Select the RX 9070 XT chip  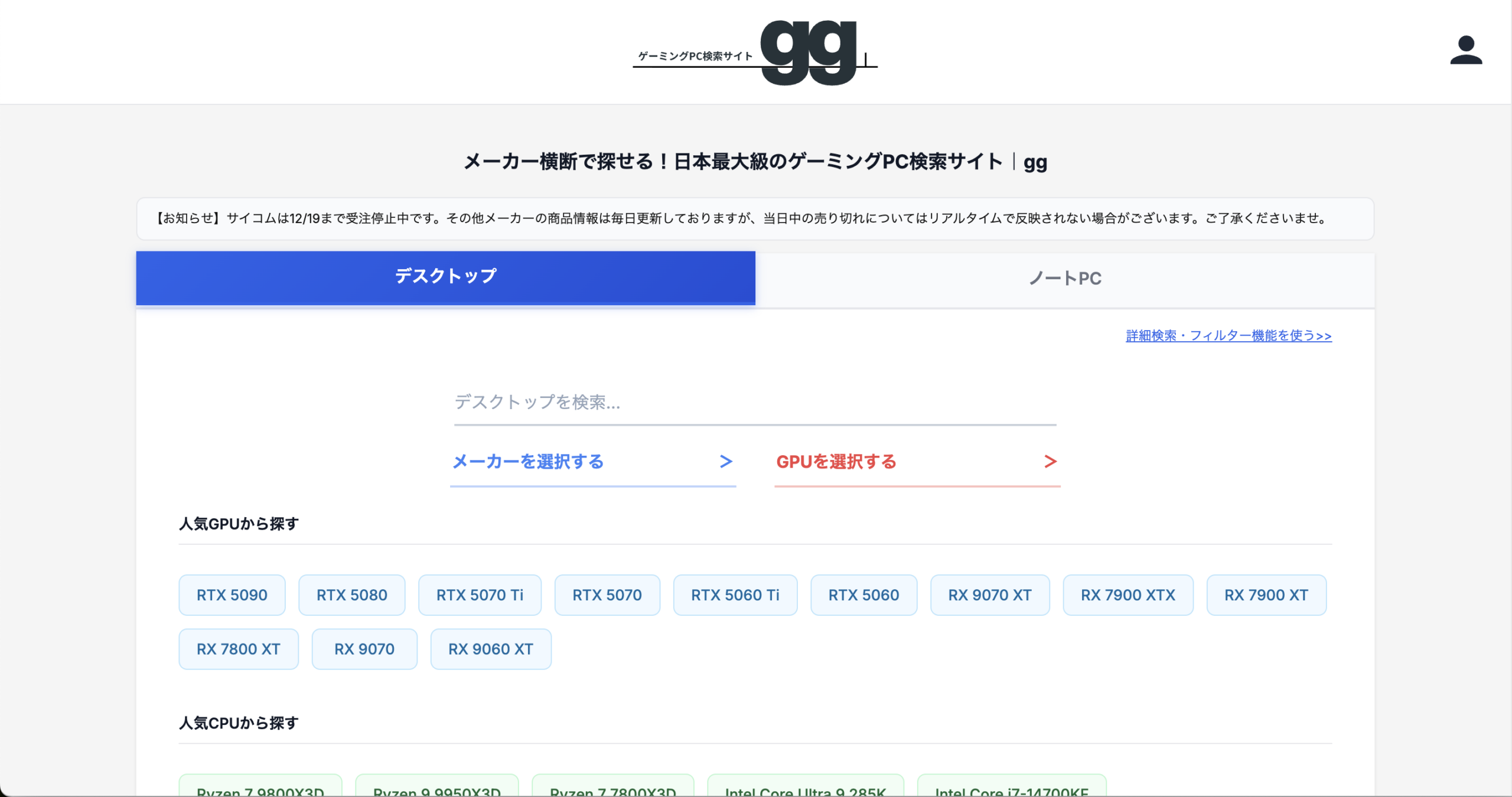989,595
